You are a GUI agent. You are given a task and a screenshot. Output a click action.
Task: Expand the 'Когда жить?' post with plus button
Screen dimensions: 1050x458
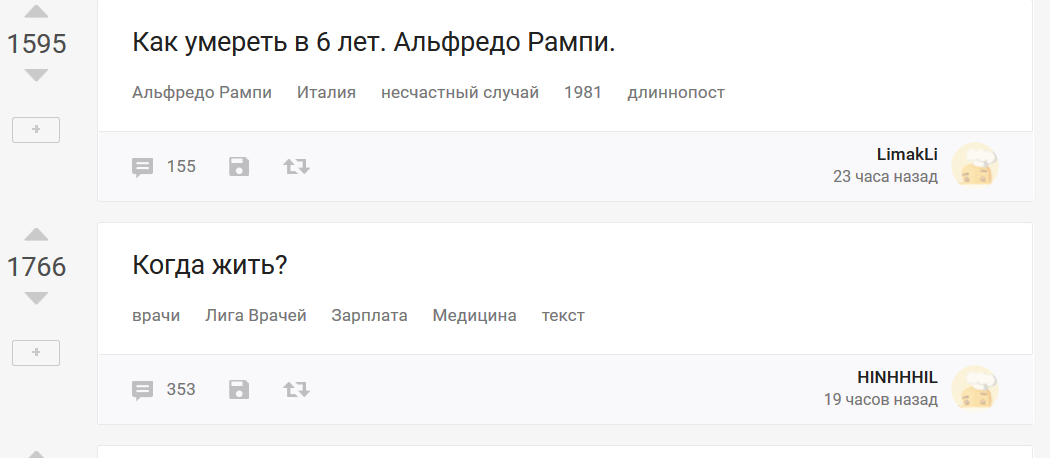[36, 353]
